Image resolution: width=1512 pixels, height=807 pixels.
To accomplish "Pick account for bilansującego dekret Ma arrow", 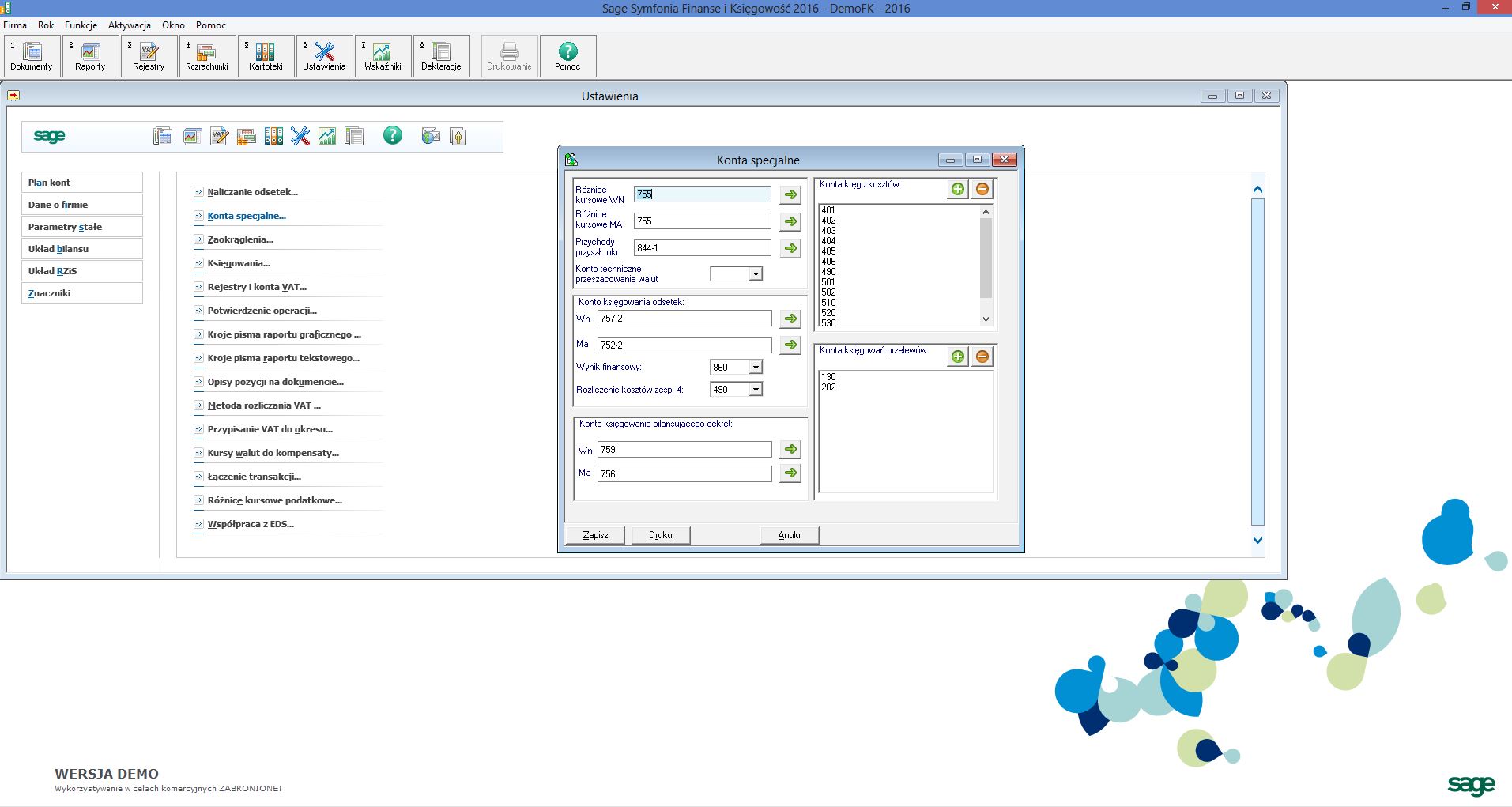I will [790, 473].
